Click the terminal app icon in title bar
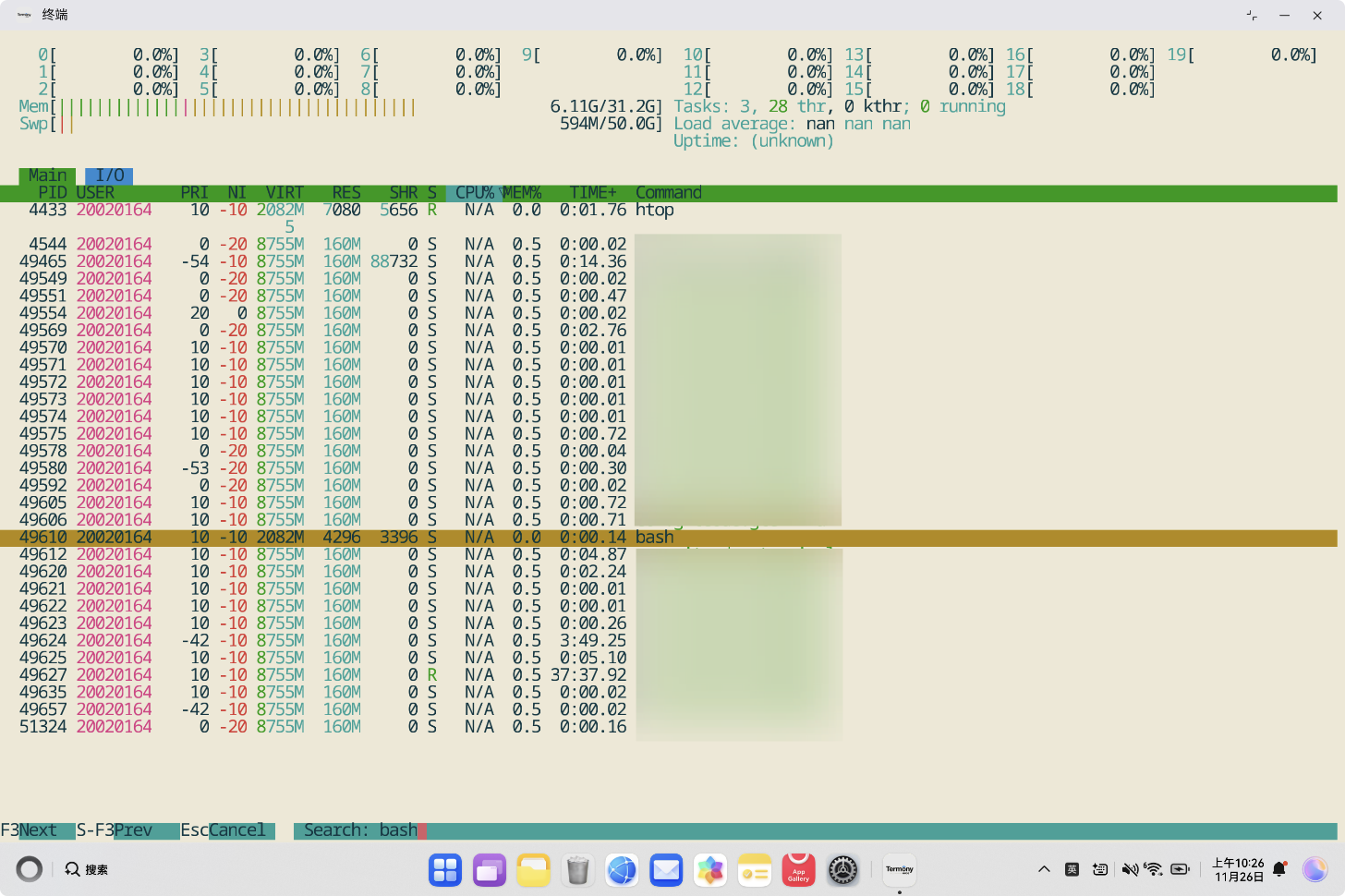This screenshot has height=896, width=1345. click(x=24, y=15)
